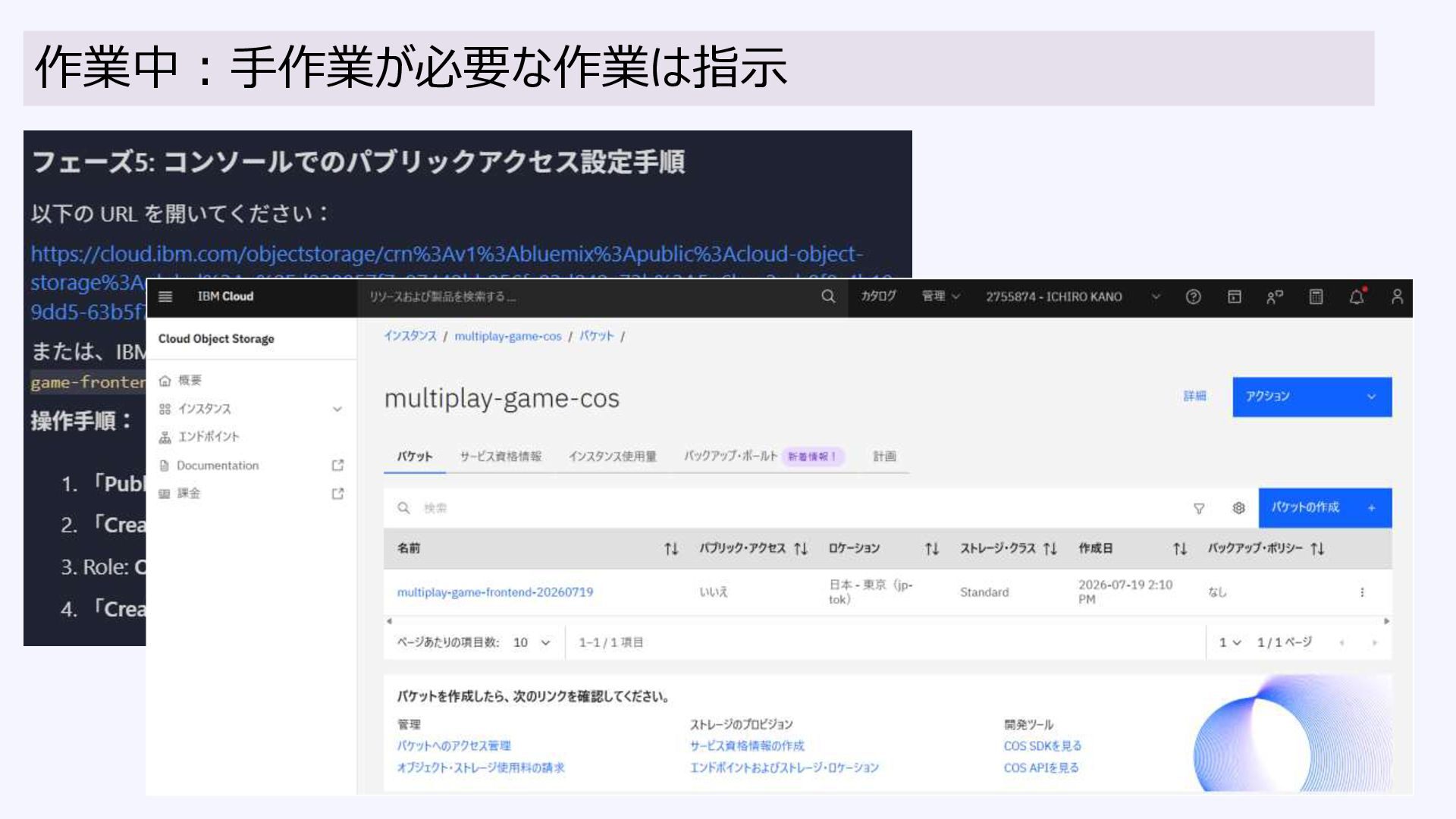Switch to the バケット tab
This screenshot has height=819, width=1456.
414,457
